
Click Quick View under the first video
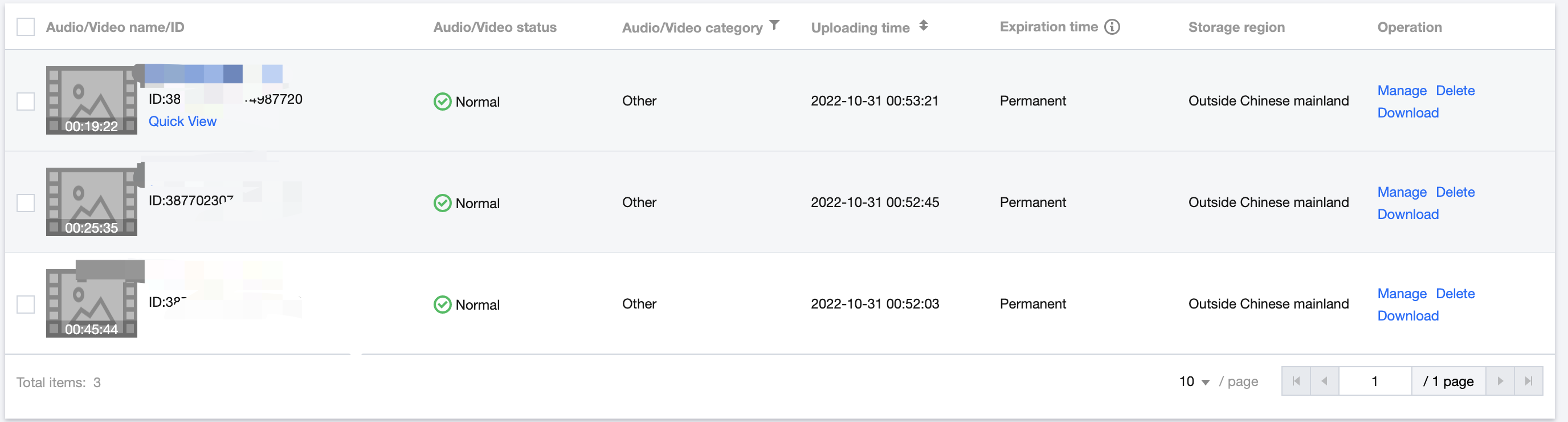[182, 121]
